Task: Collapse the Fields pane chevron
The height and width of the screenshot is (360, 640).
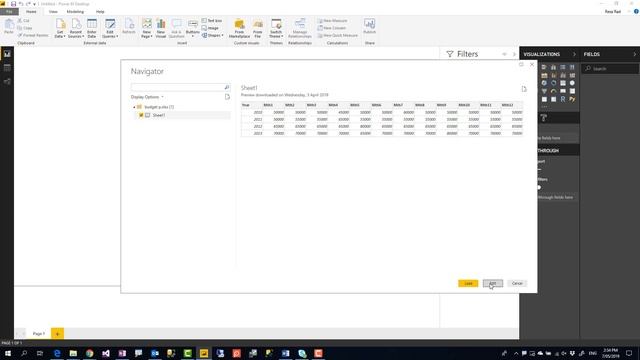Action: [634, 54]
